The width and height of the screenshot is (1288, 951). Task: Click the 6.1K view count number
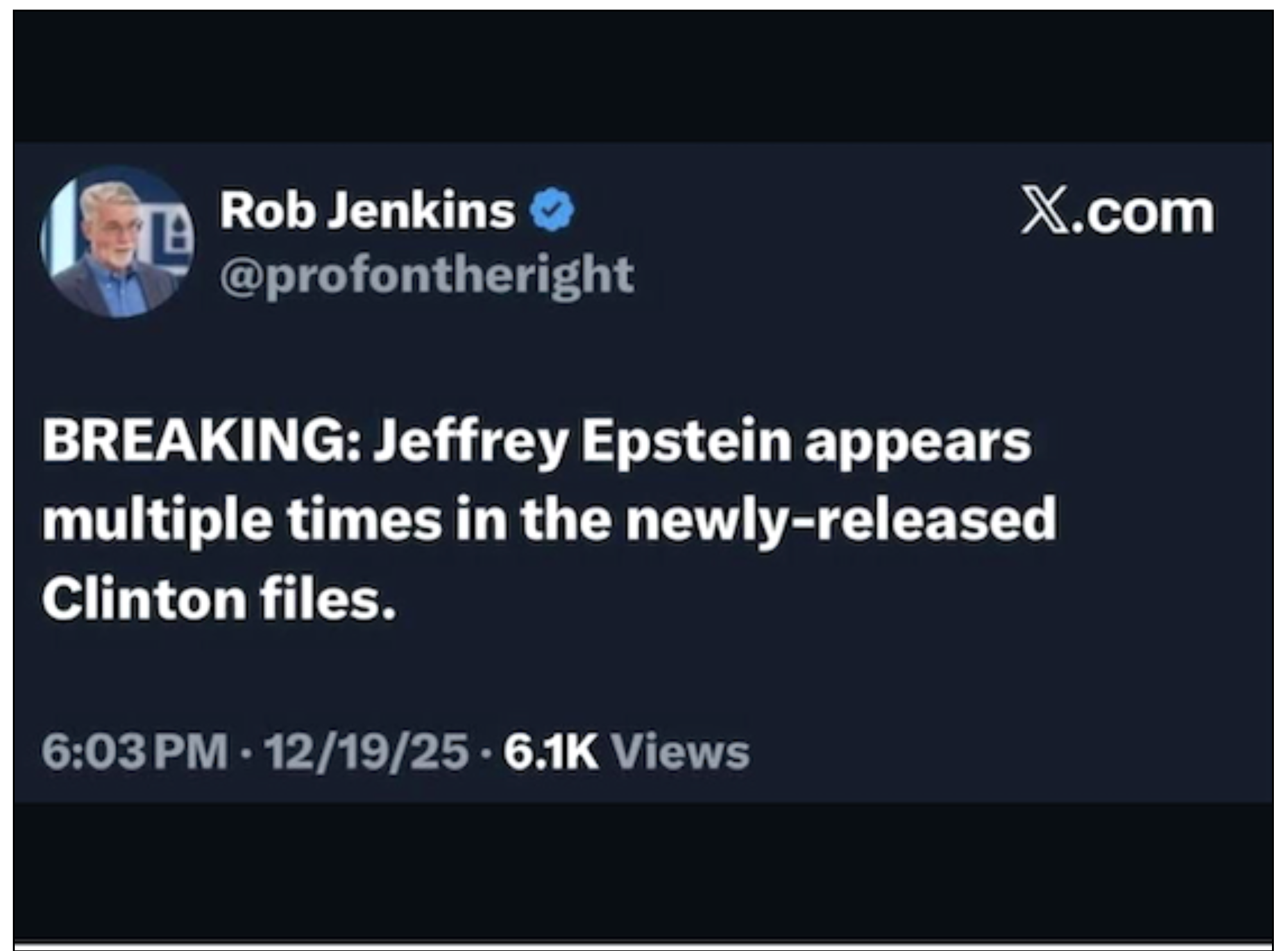(x=551, y=752)
